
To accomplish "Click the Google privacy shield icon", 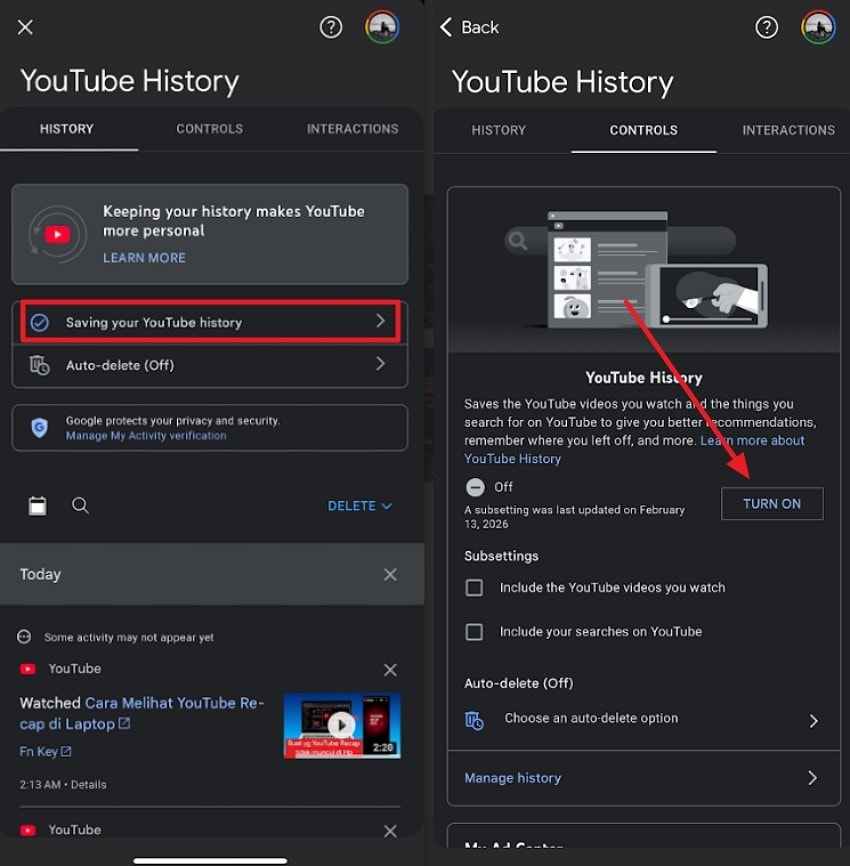I will coord(38,427).
